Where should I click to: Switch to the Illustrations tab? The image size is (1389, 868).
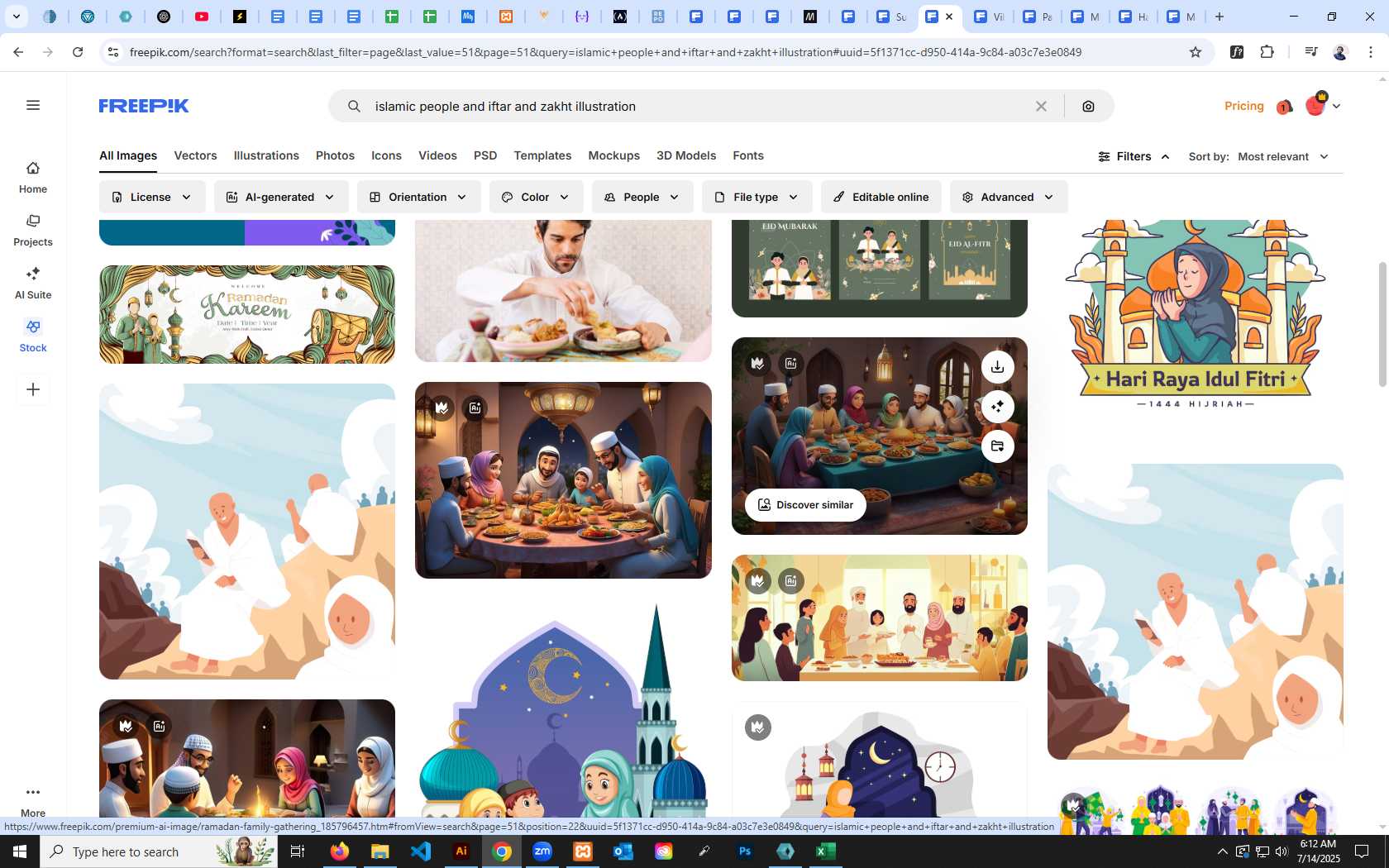266,155
